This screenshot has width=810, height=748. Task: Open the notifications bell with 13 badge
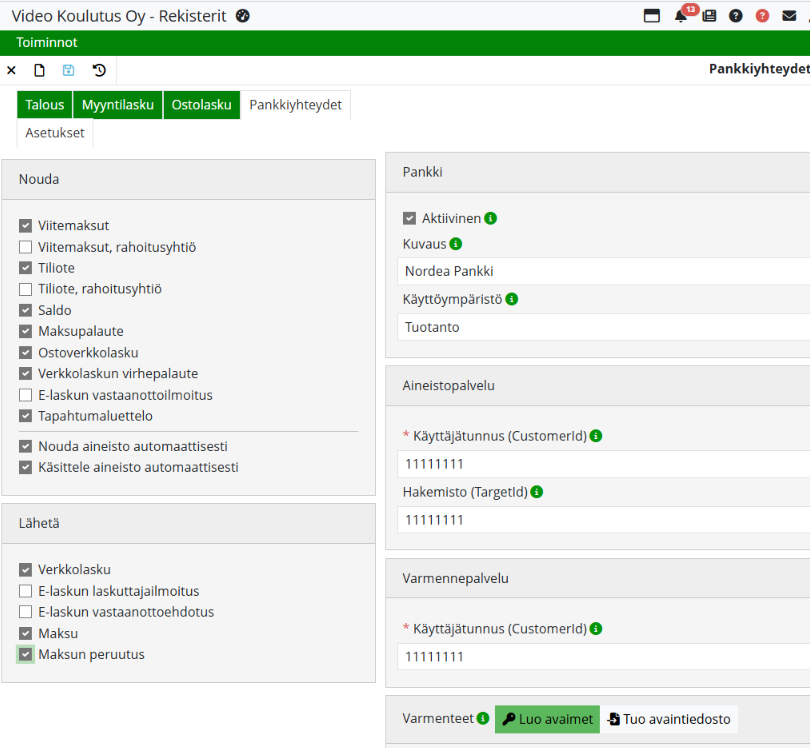point(681,16)
